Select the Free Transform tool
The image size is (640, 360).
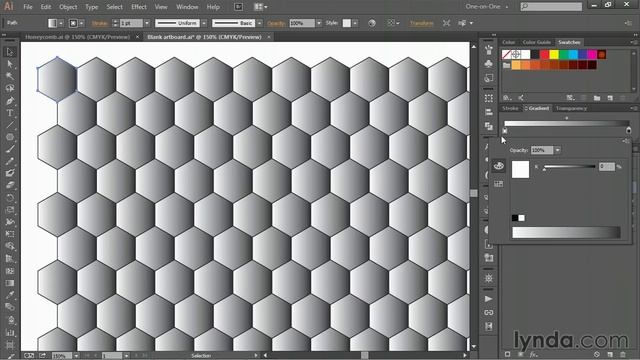(x=10, y=234)
